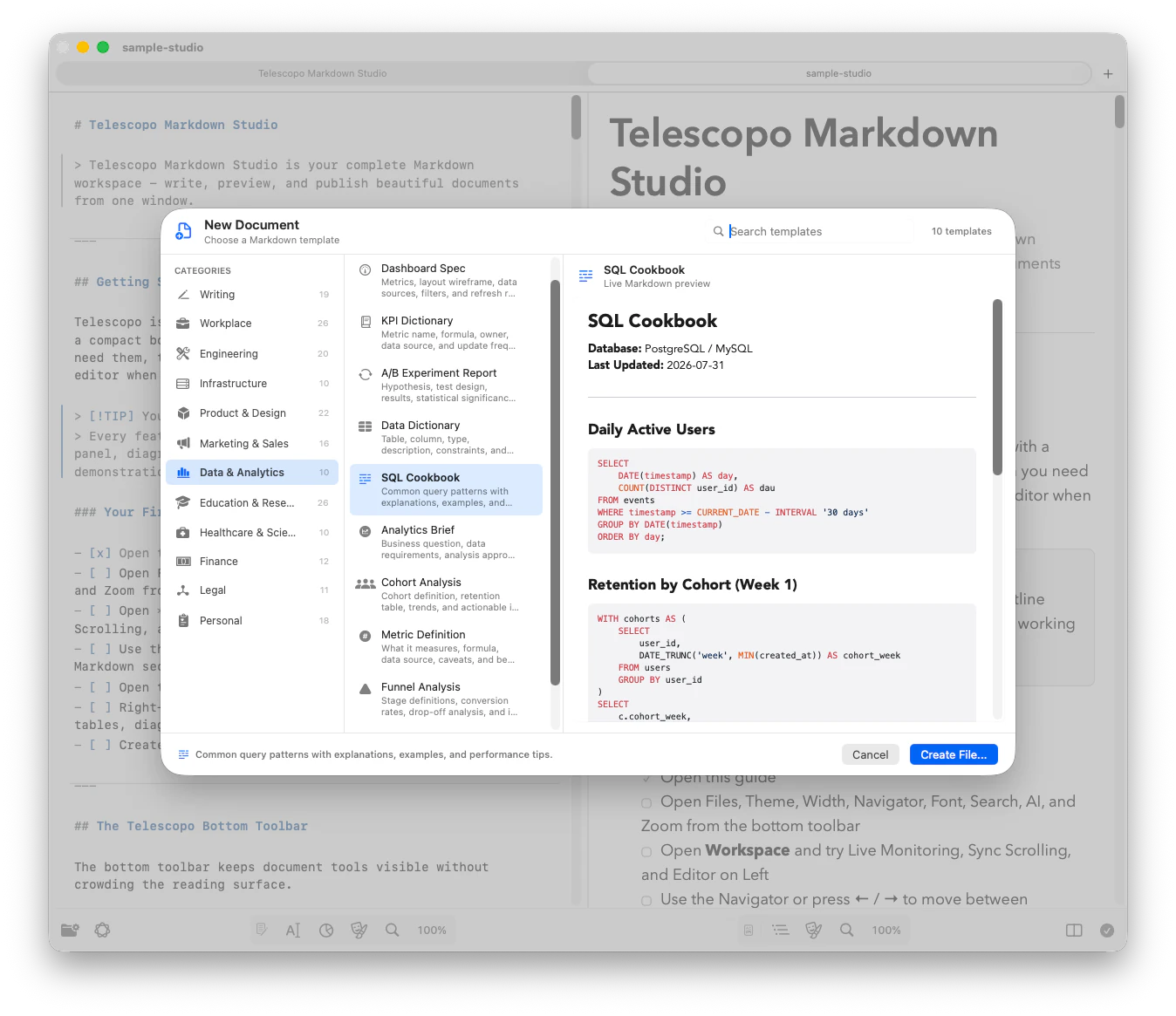Image resolution: width=1176 pixels, height=1016 pixels.
Task: Click the Data & Analytics chart icon
Action: [x=183, y=473]
